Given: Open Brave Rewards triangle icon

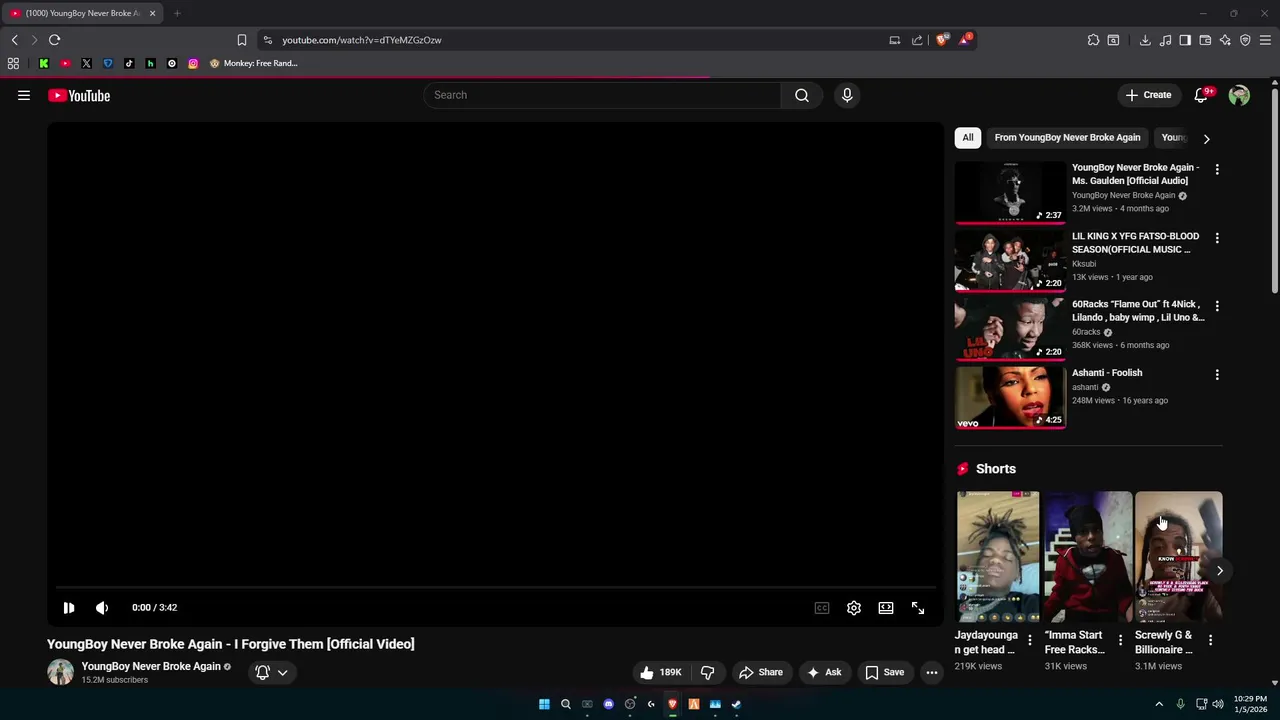Looking at the screenshot, I should [965, 40].
